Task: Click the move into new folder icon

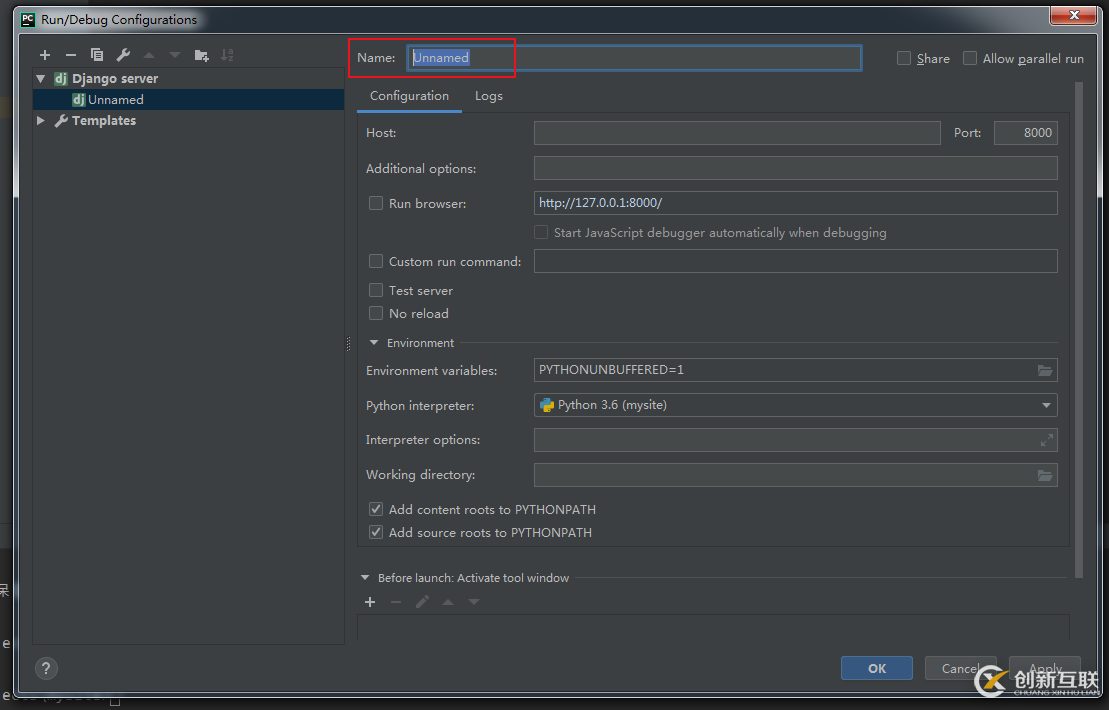Action: pos(202,55)
